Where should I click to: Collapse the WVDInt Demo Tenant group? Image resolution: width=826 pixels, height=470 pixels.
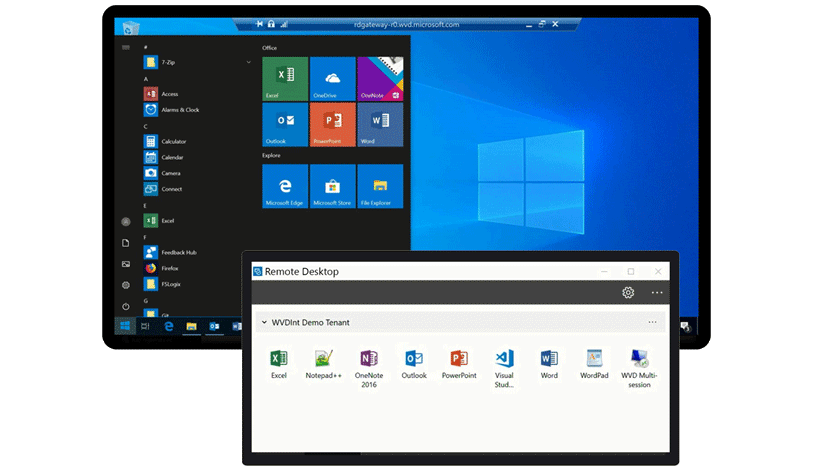(264, 322)
